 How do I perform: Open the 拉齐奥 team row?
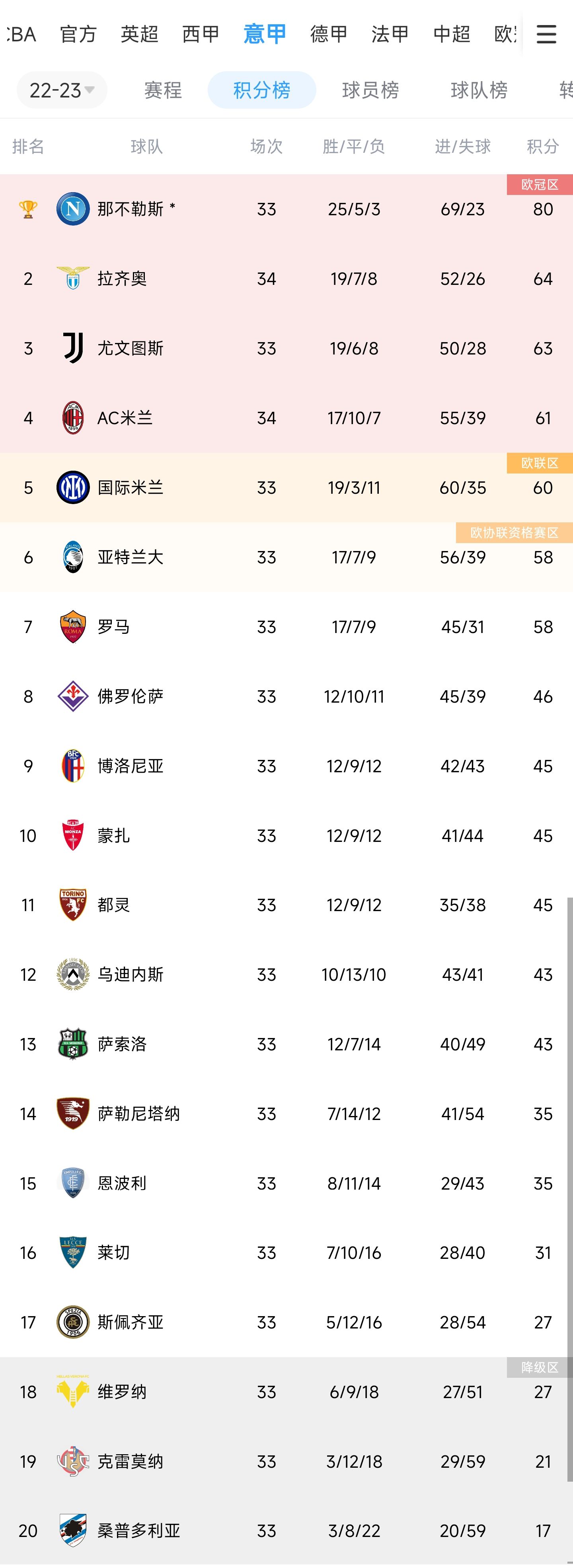click(286, 279)
